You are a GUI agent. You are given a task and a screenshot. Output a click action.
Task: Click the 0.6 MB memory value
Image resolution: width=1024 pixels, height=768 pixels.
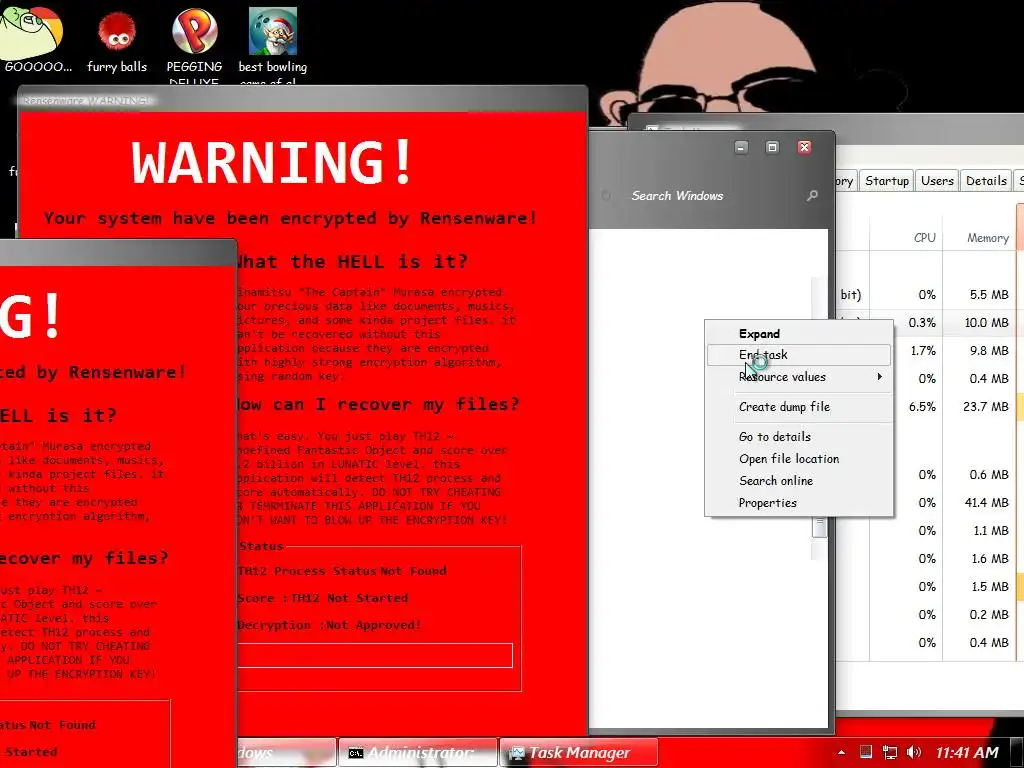pos(989,475)
